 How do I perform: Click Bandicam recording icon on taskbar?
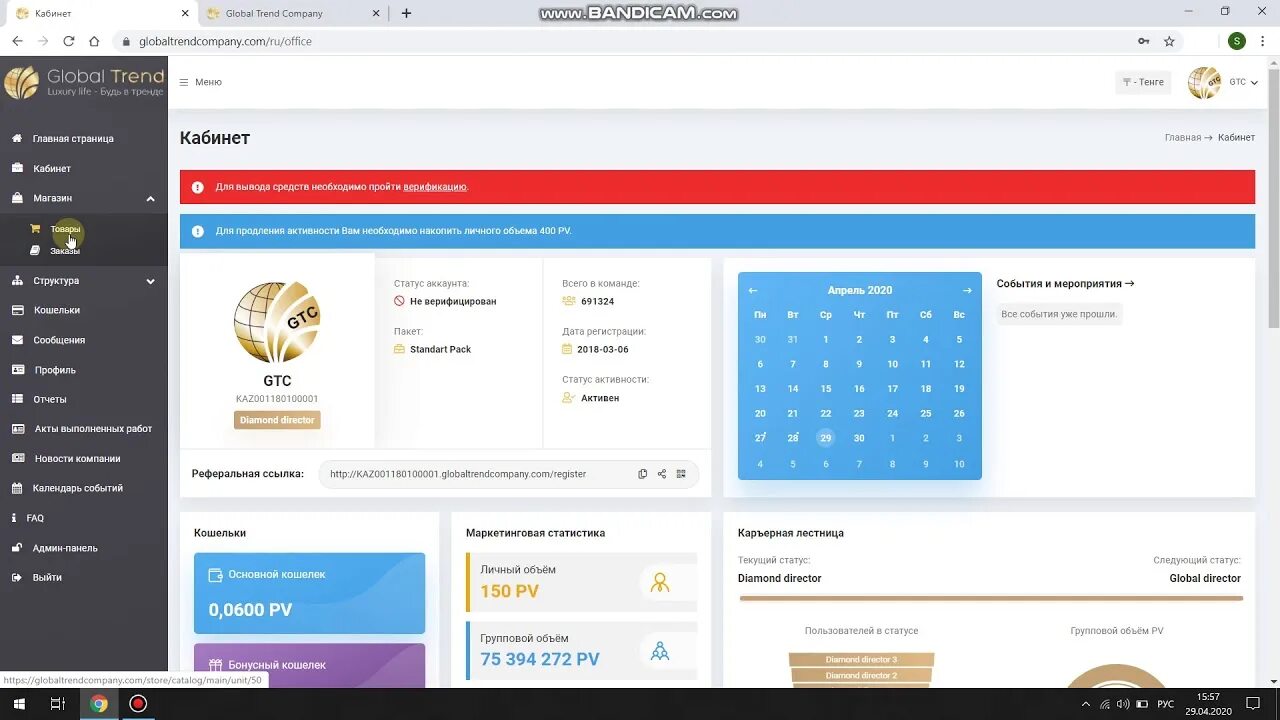[138, 704]
